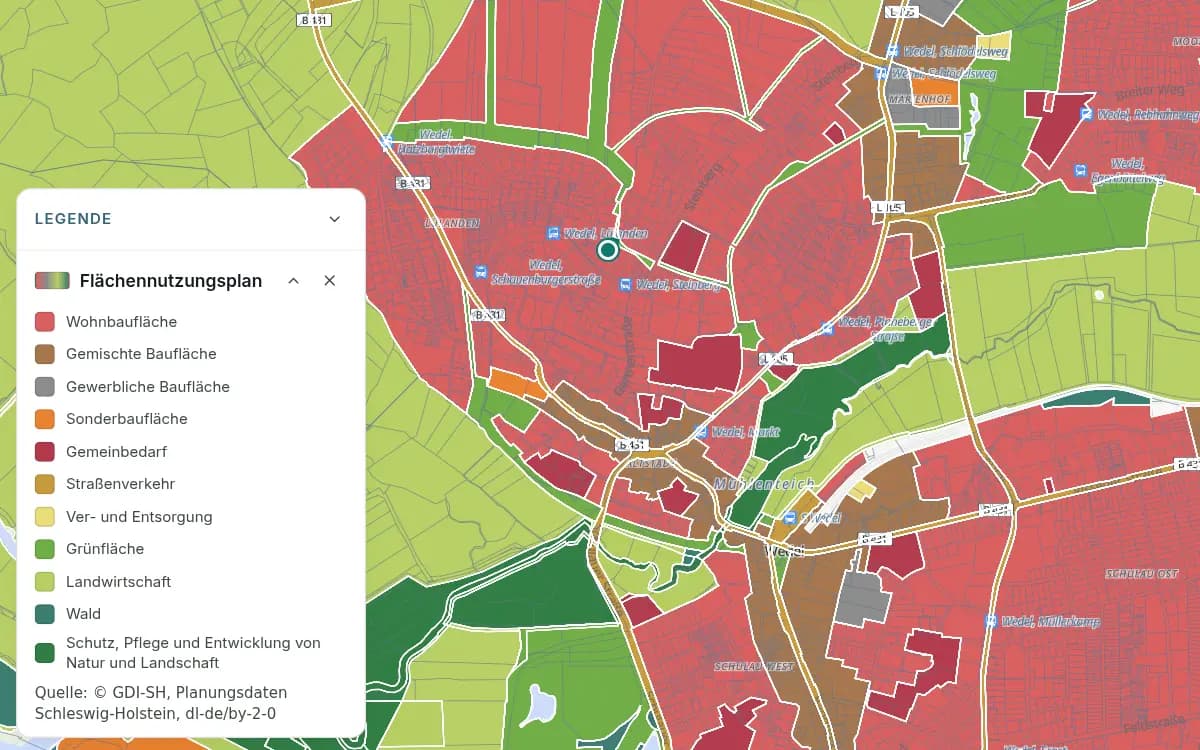This screenshot has height=750, width=1200.
Task: Click the swatch for Schutz, Pflege und Entwicklung
Action: [x=45, y=653]
